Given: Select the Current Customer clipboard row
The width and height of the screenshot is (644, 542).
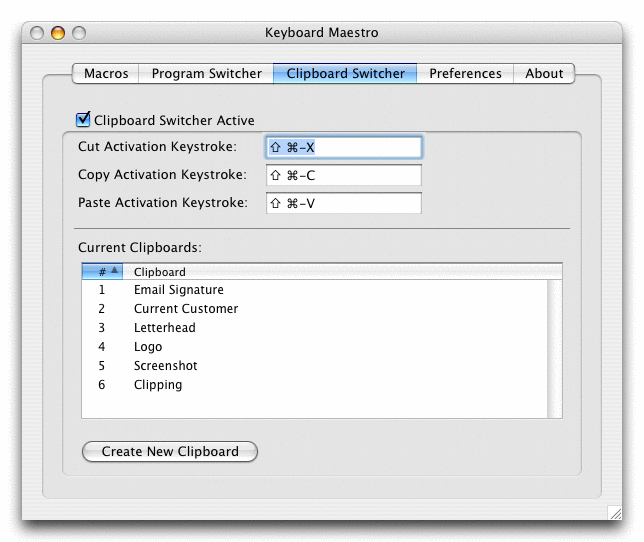Looking at the screenshot, I should click(x=315, y=309).
